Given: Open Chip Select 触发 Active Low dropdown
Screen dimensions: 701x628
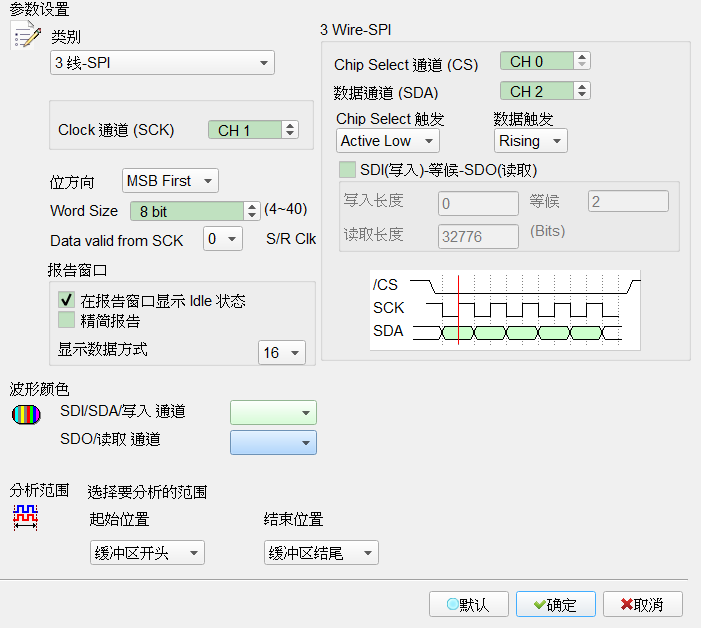Looking at the screenshot, I should point(388,141).
